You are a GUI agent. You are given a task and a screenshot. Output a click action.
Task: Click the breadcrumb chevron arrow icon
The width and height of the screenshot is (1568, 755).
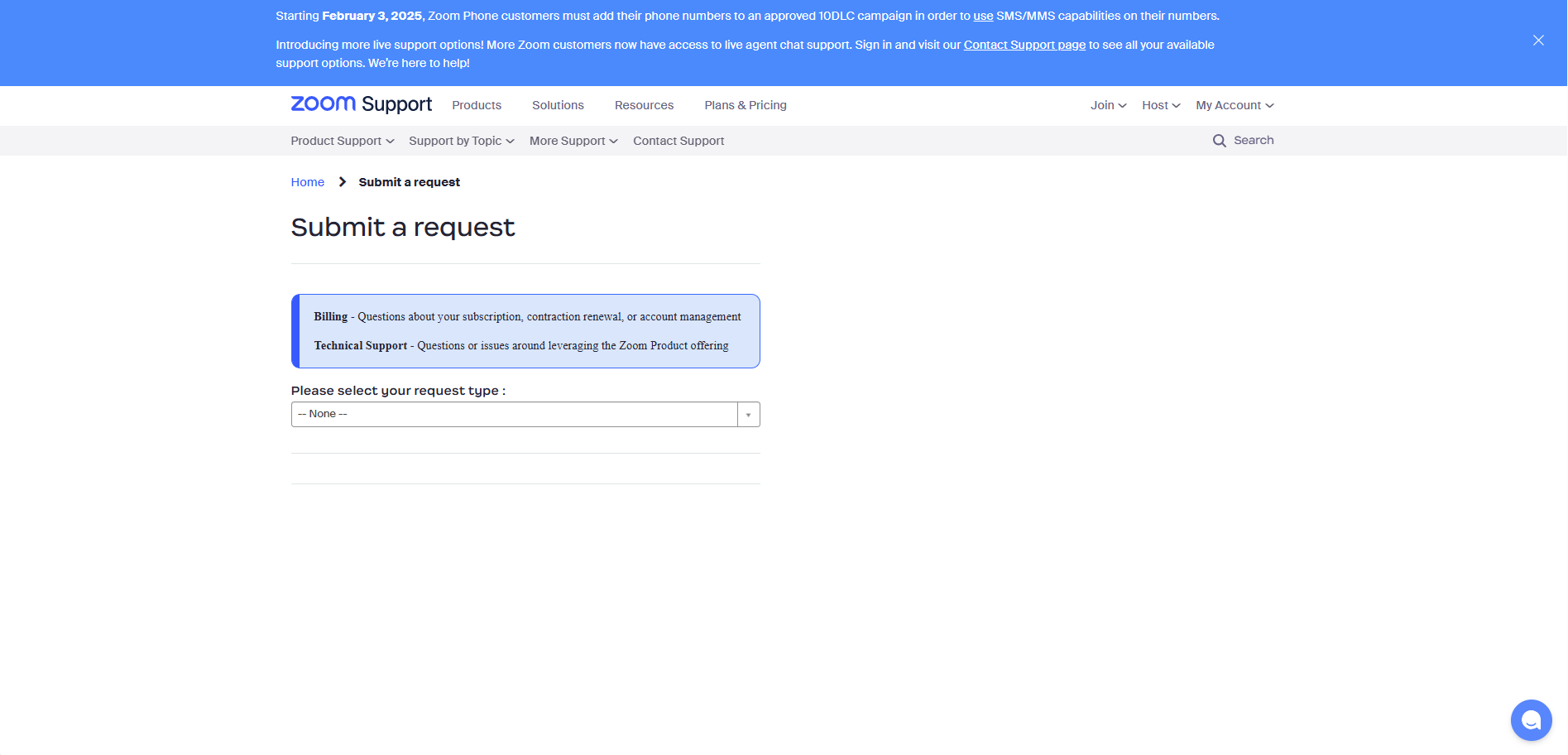coord(342,182)
